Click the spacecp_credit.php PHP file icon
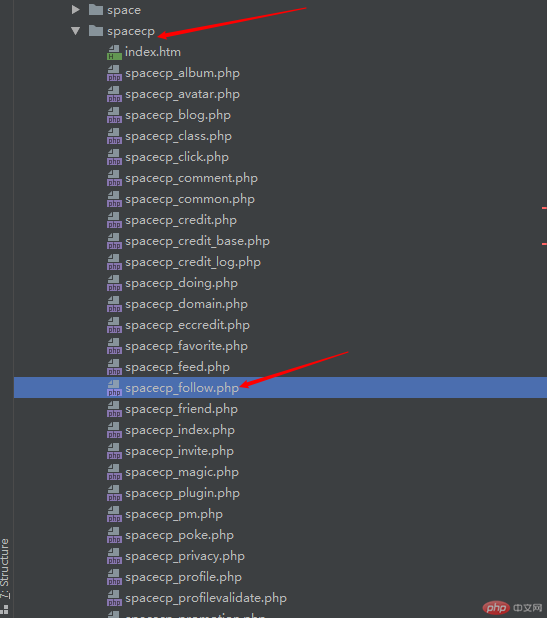Image resolution: width=547 pixels, height=618 pixels. (x=114, y=220)
